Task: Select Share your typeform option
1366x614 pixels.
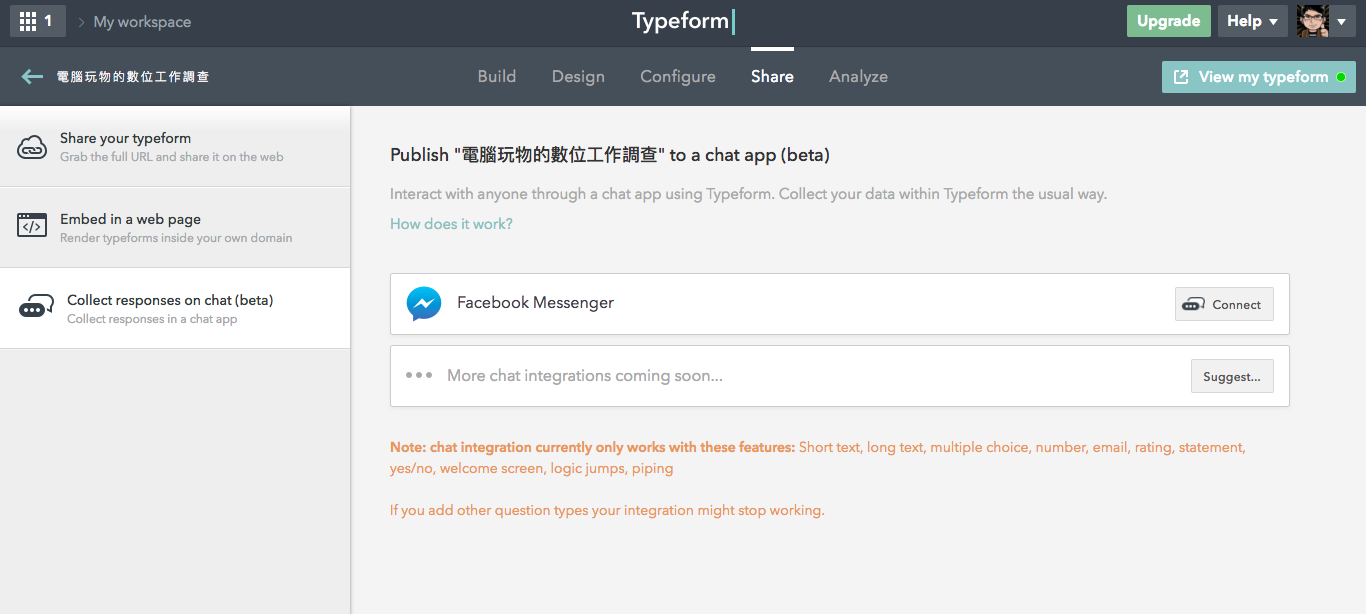Action: [175, 146]
